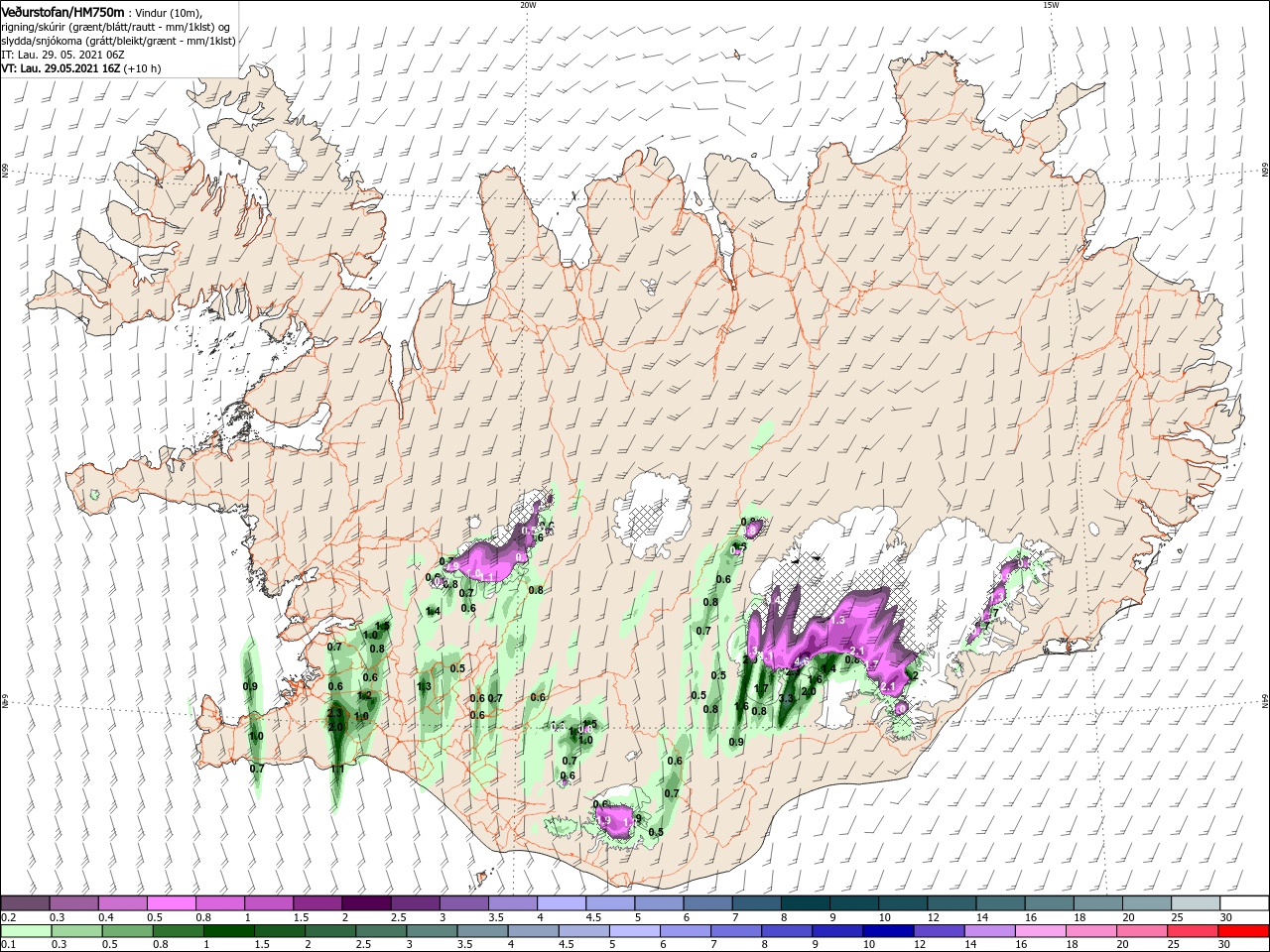Pick the dark mauve swatch between 0.2 and 0.3
1270x952 pixels.
(x=26, y=903)
